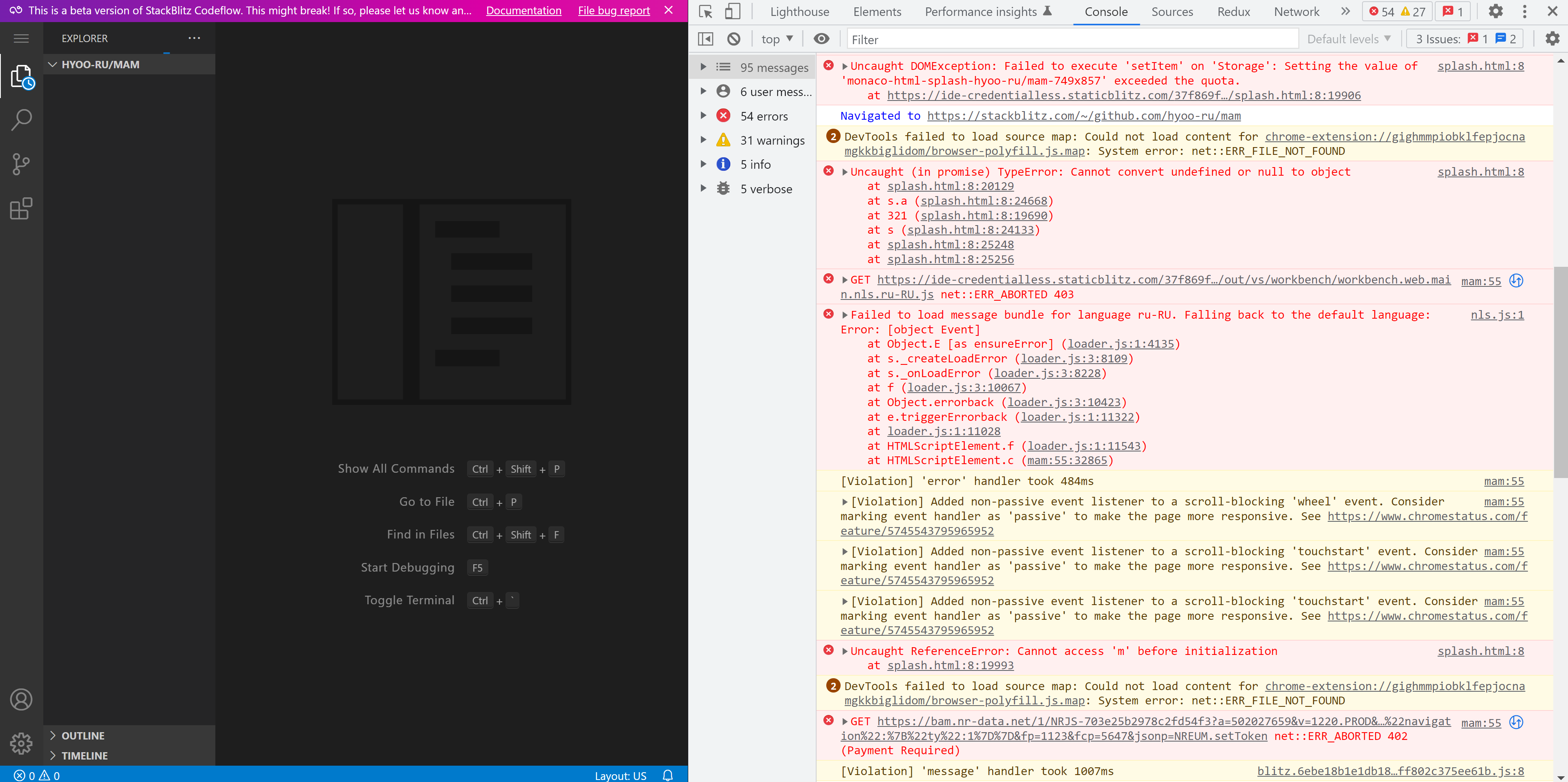Follow the Documentation link in the banner
The width and height of the screenshot is (1568, 782).
pyautogui.click(x=523, y=10)
